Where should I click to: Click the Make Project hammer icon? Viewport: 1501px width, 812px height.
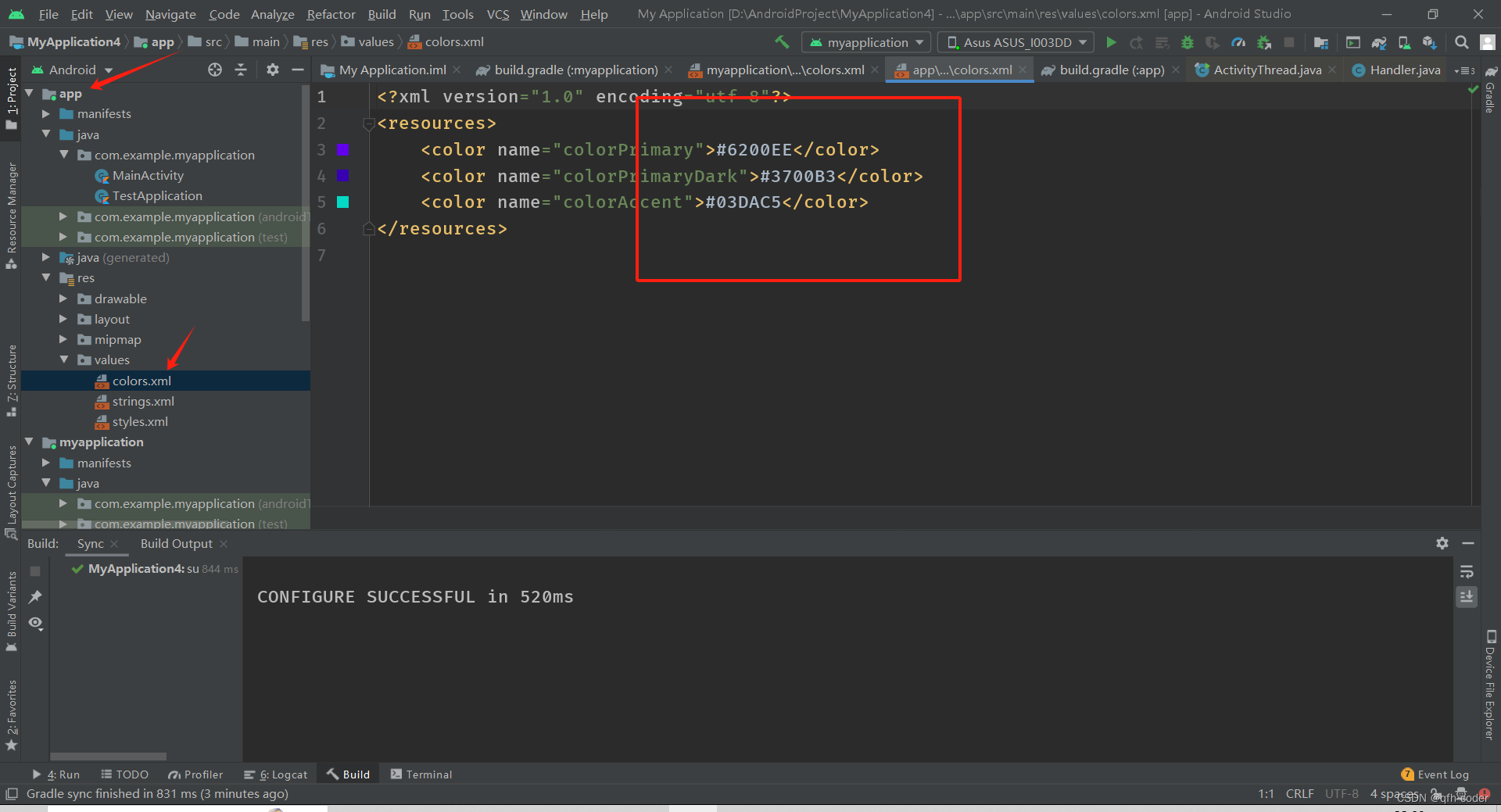click(781, 42)
